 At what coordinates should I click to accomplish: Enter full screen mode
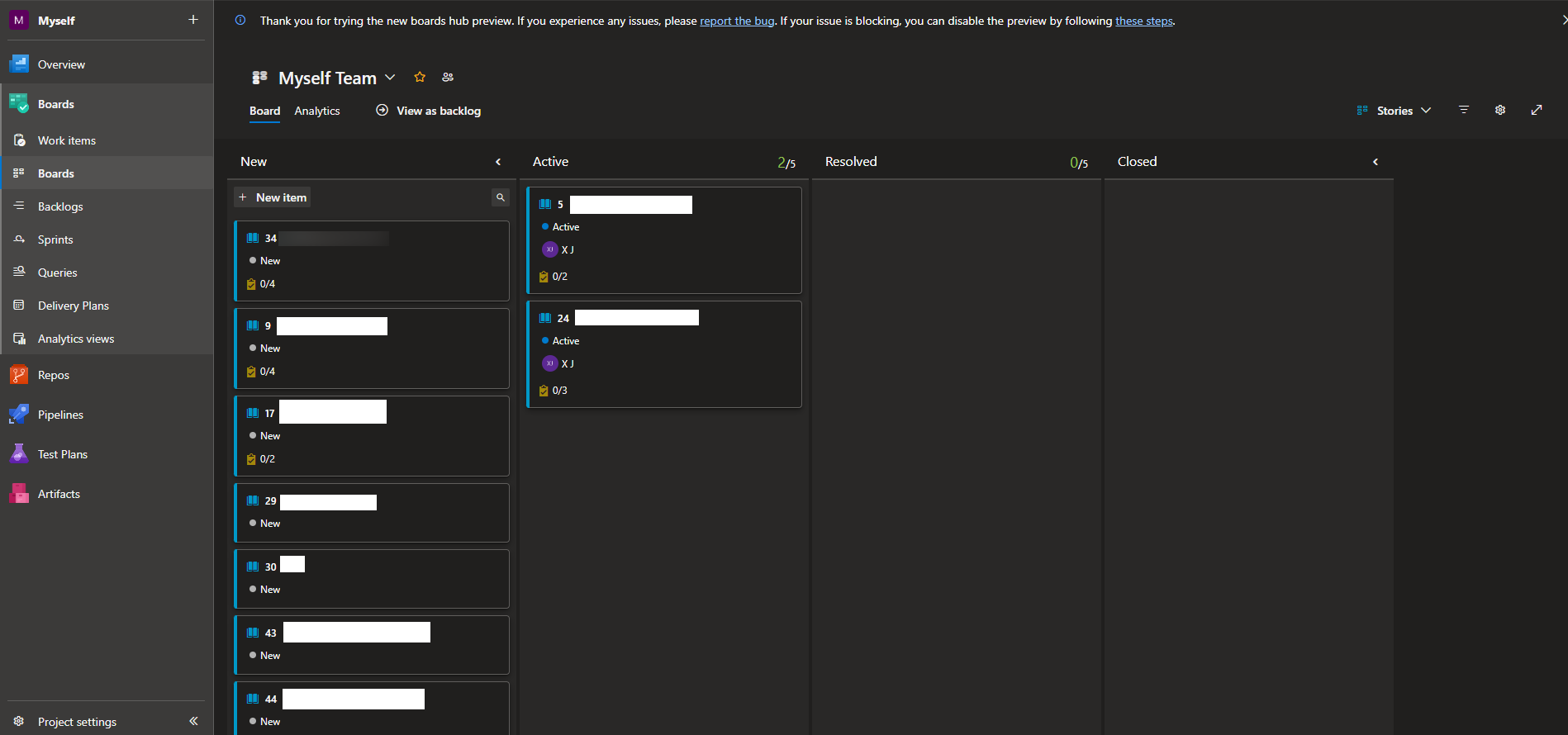click(1537, 110)
